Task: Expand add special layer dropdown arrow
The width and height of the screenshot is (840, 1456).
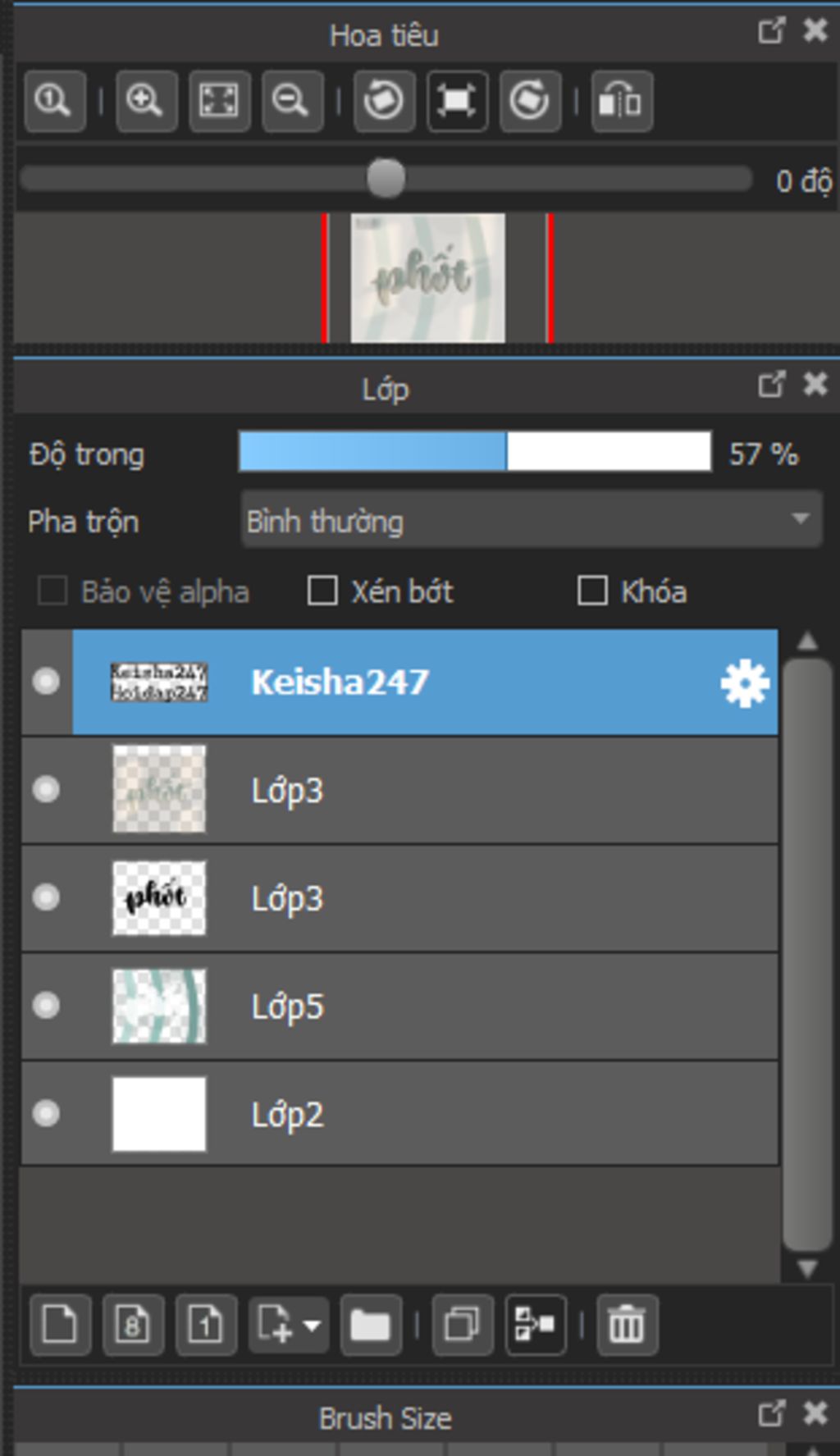Action: (312, 1324)
